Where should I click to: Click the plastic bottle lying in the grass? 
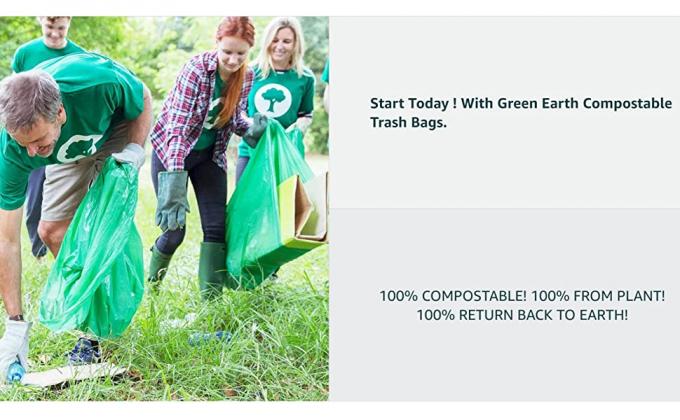pyautogui.click(x=210, y=338)
